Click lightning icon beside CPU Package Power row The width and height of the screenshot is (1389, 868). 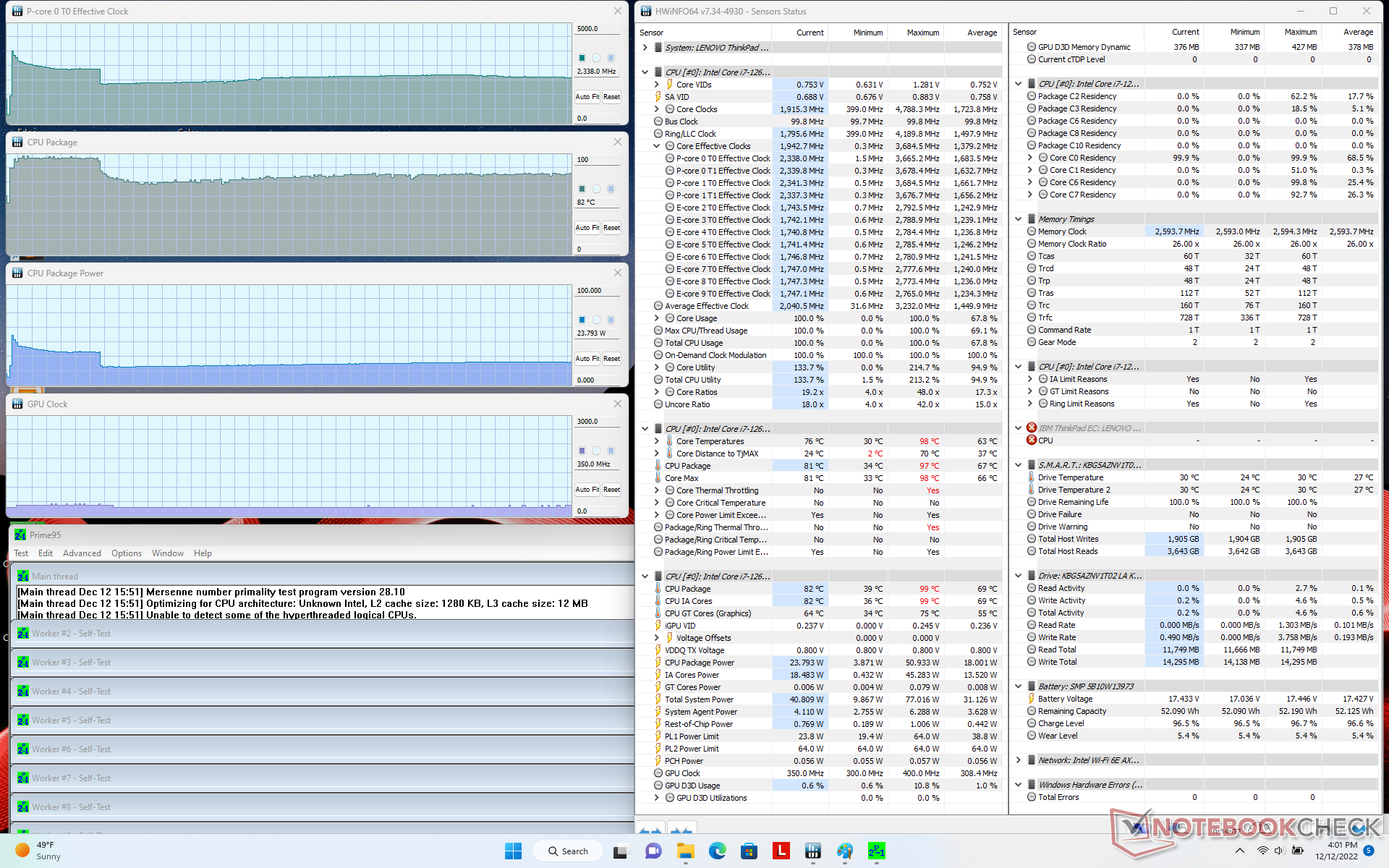click(658, 663)
